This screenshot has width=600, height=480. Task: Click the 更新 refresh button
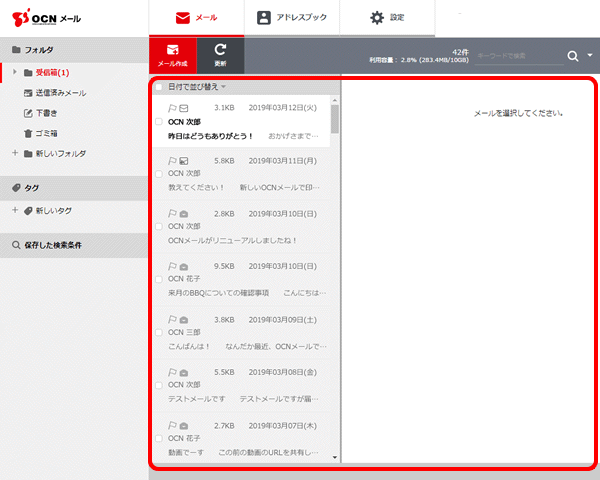tap(220, 56)
